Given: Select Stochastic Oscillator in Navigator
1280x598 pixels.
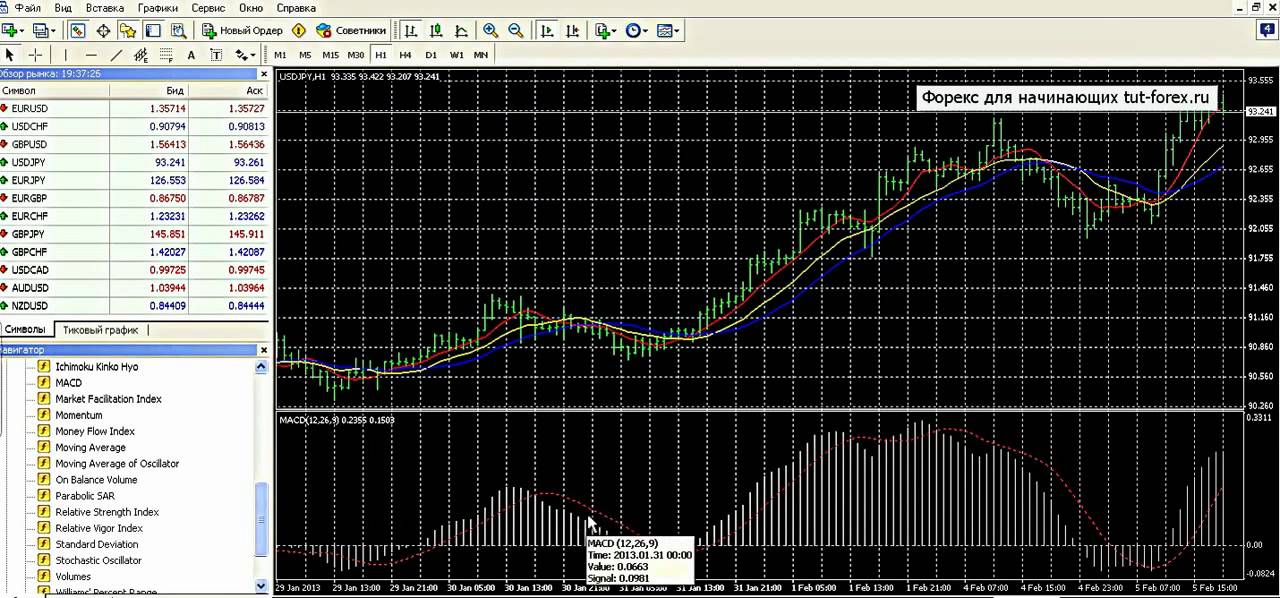Looking at the screenshot, I should 98,560.
